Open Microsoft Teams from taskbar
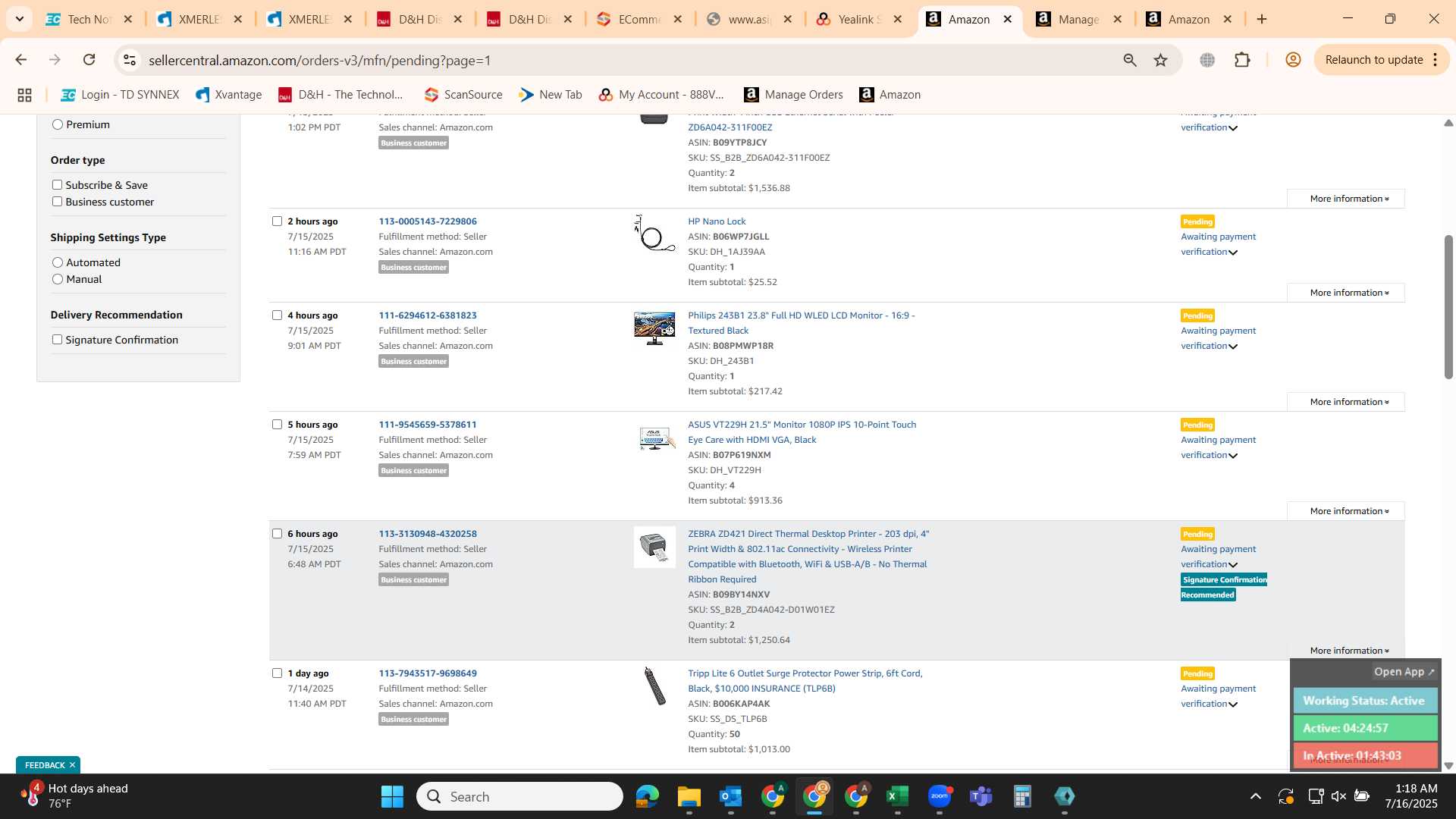 pos(981,796)
